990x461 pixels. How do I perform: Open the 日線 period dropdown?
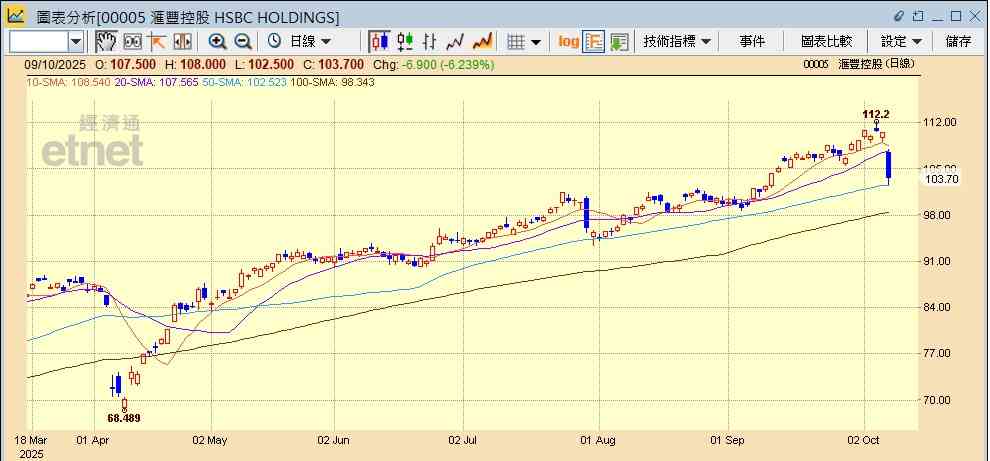point(302,41)
